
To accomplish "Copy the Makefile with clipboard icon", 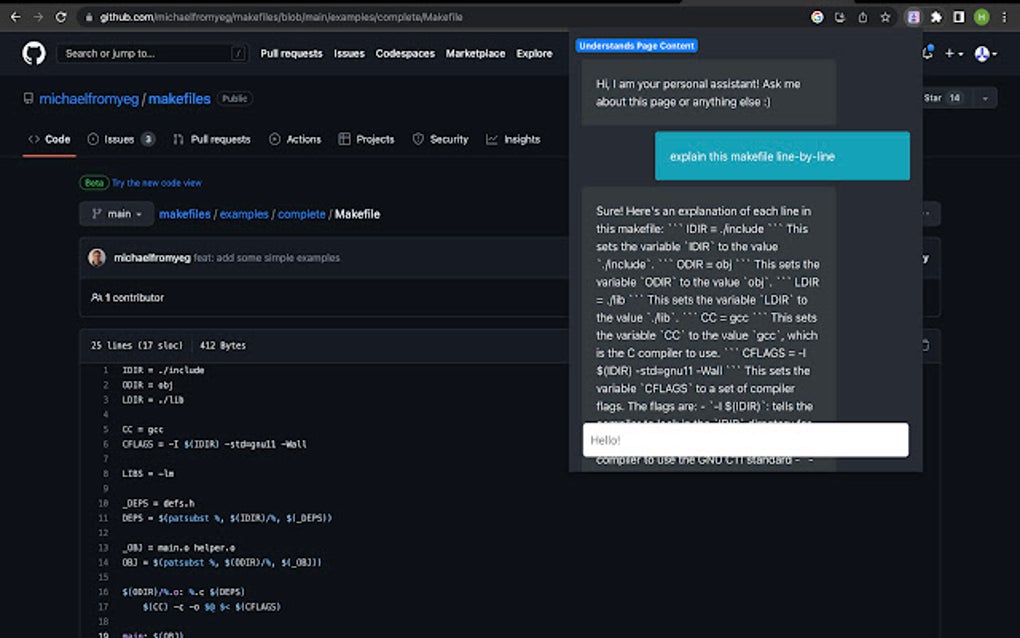I will click(x=924, y=343).
